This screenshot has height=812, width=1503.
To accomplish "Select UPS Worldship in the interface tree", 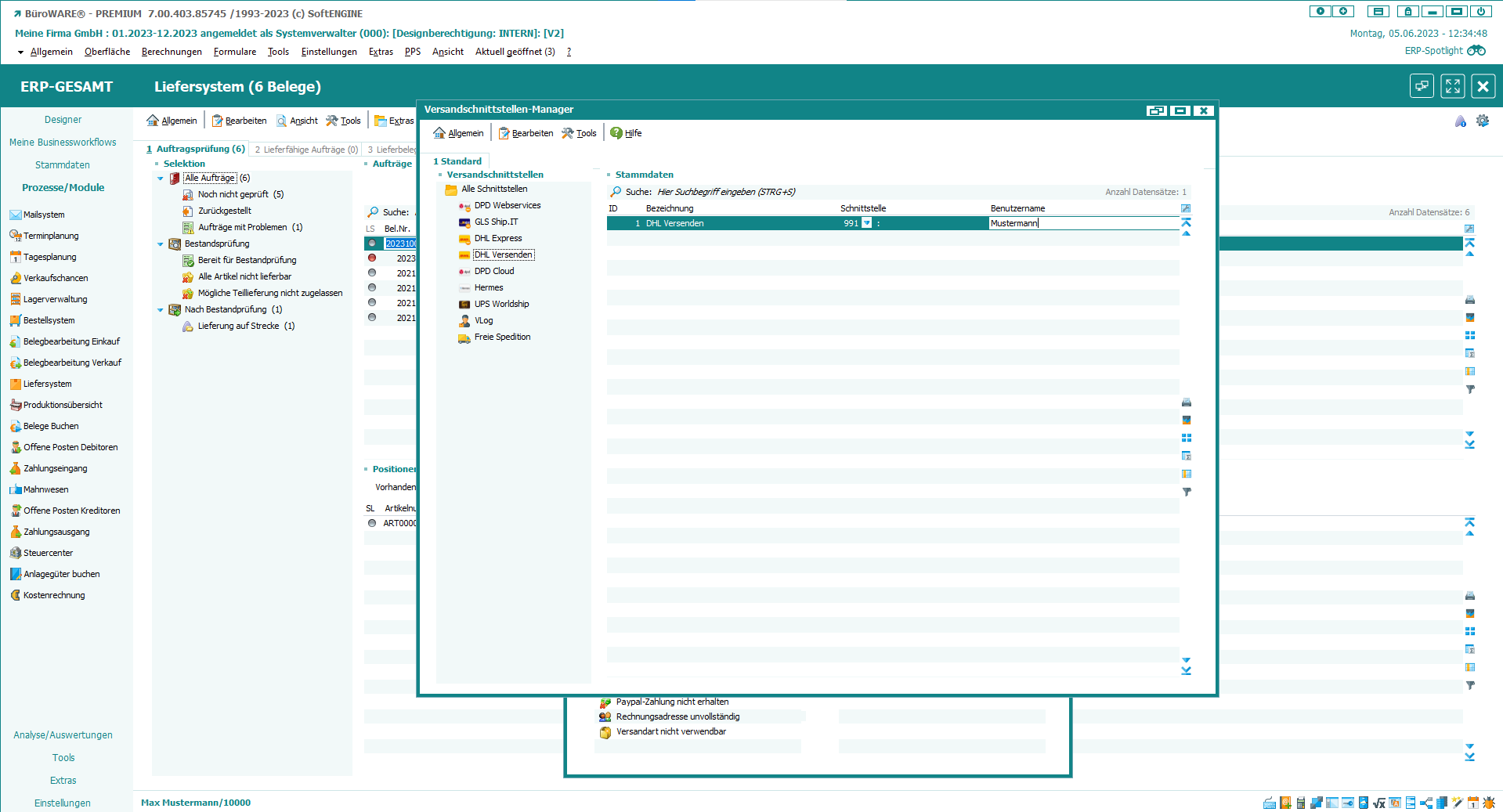I will [501, 304].
